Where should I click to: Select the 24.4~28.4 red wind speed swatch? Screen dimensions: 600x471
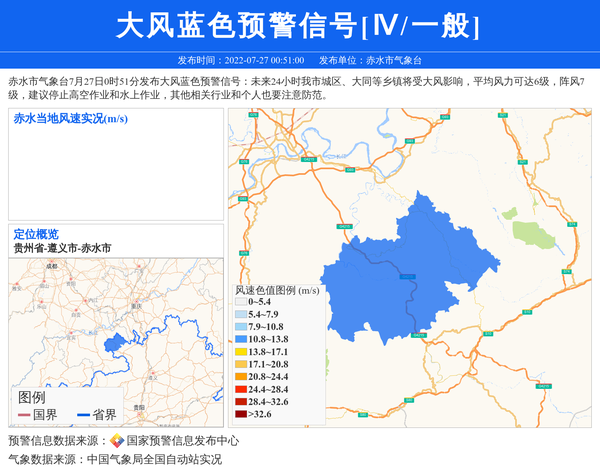(x=240, y=389)
